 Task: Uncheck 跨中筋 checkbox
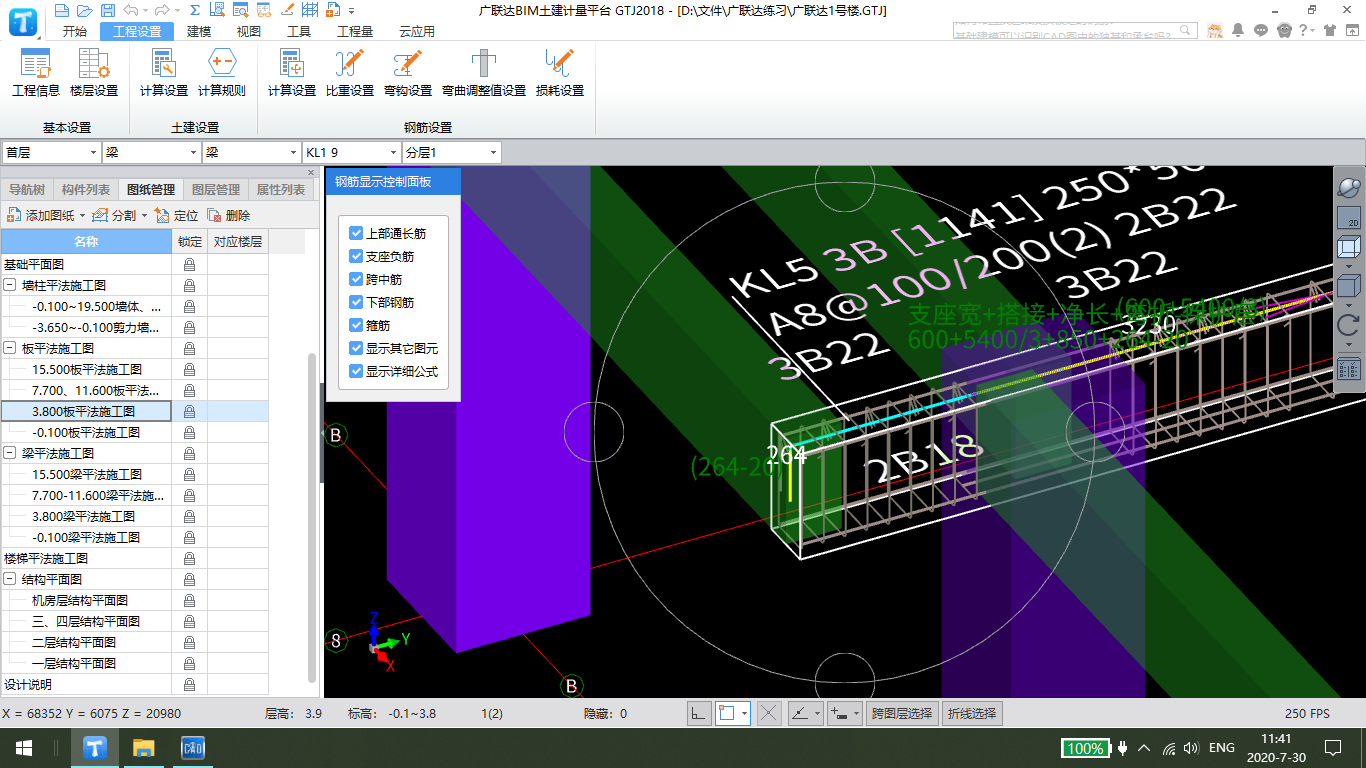pyautogui.click(x=356, y=279)
